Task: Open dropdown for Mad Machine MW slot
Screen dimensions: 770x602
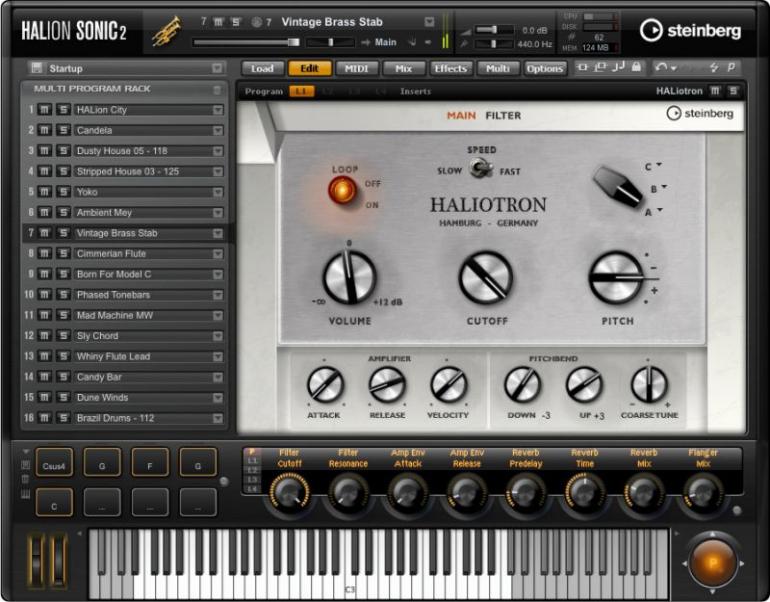Action: point(218,315)
